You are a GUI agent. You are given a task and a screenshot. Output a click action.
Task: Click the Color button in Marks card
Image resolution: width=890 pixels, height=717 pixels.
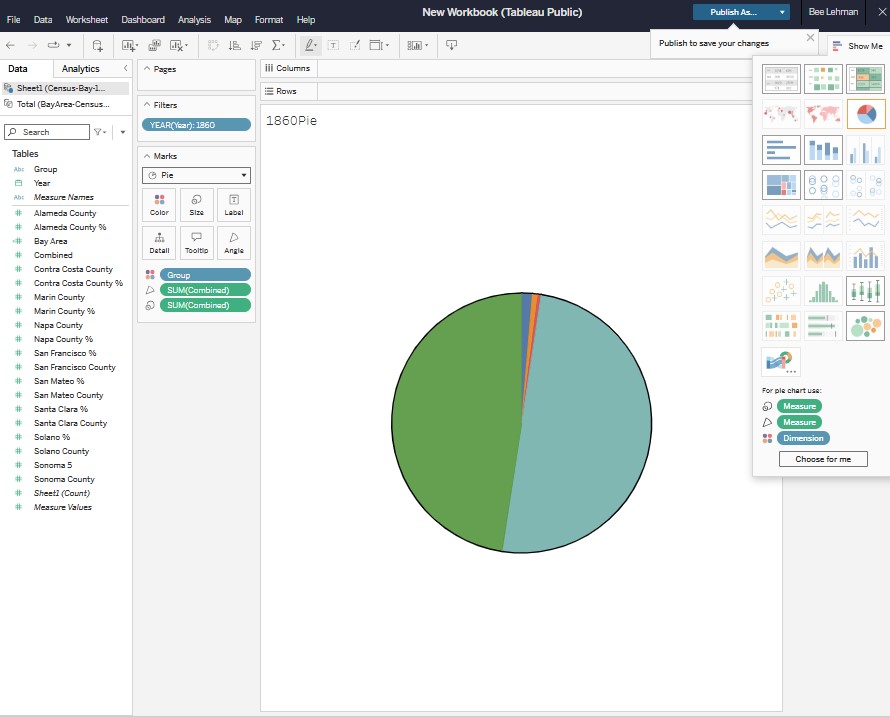(159, 204)
